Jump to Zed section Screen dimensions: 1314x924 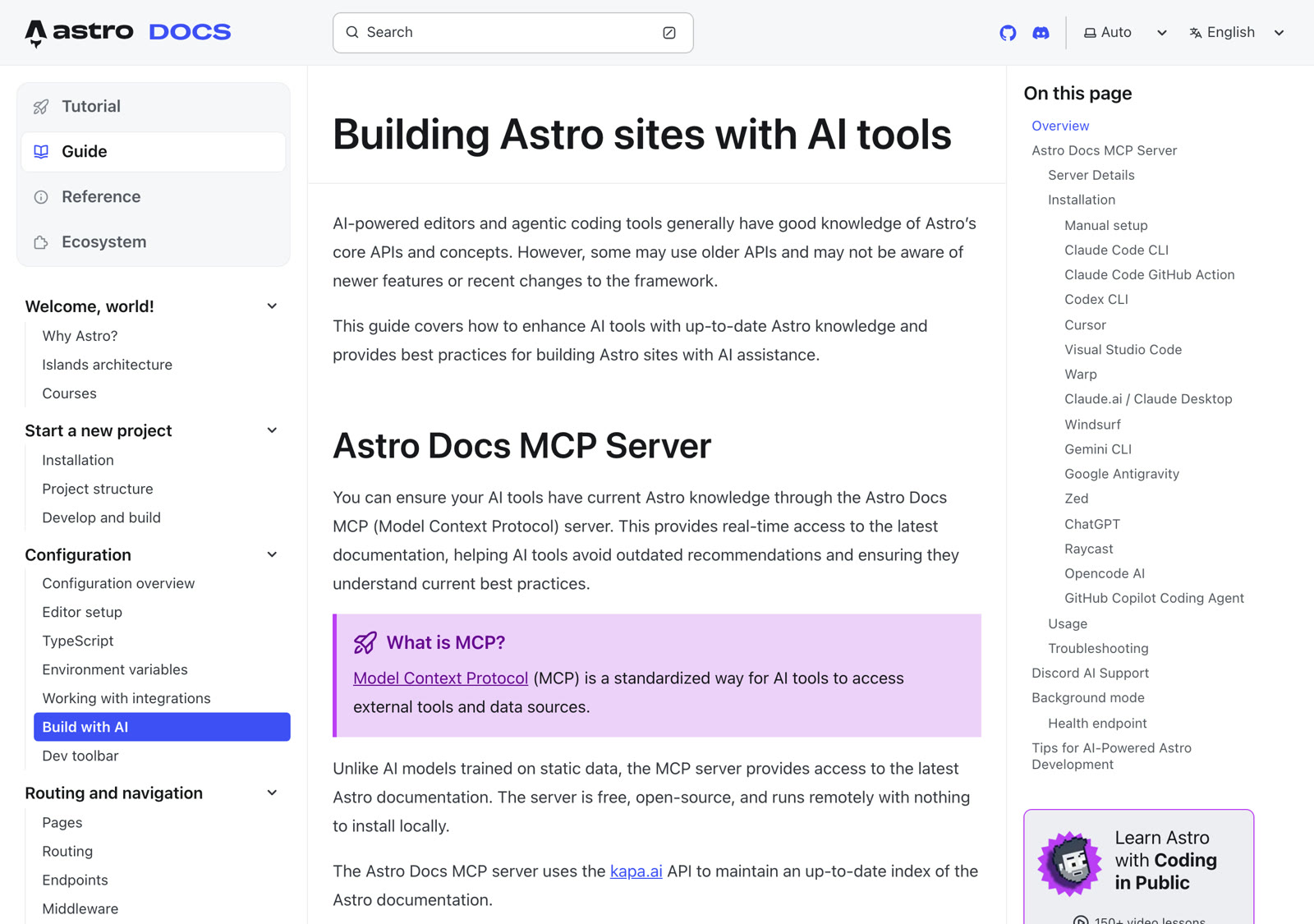point(1077,499)
